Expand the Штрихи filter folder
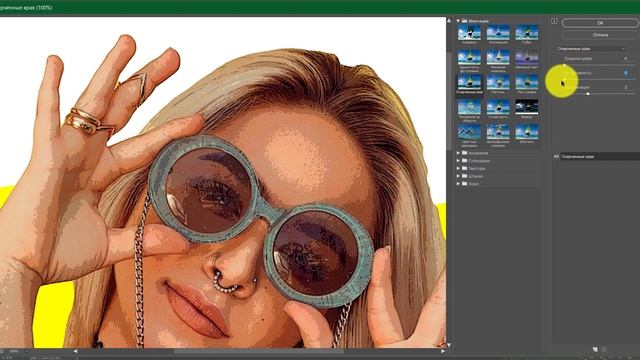 coord(458,176)
